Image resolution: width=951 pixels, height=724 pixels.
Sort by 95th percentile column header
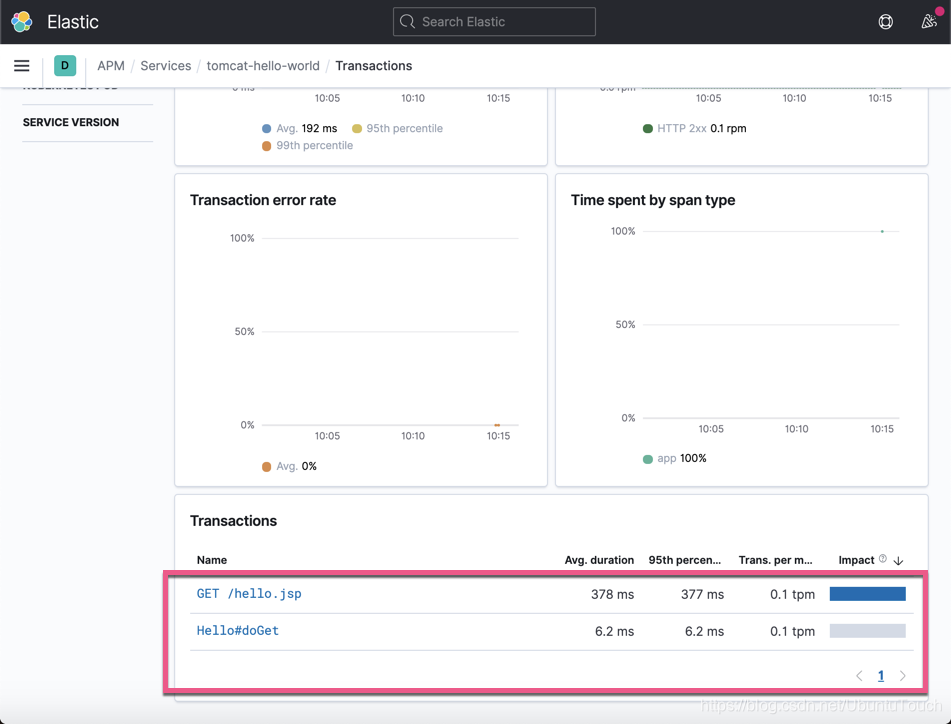[x=685, y=560]
